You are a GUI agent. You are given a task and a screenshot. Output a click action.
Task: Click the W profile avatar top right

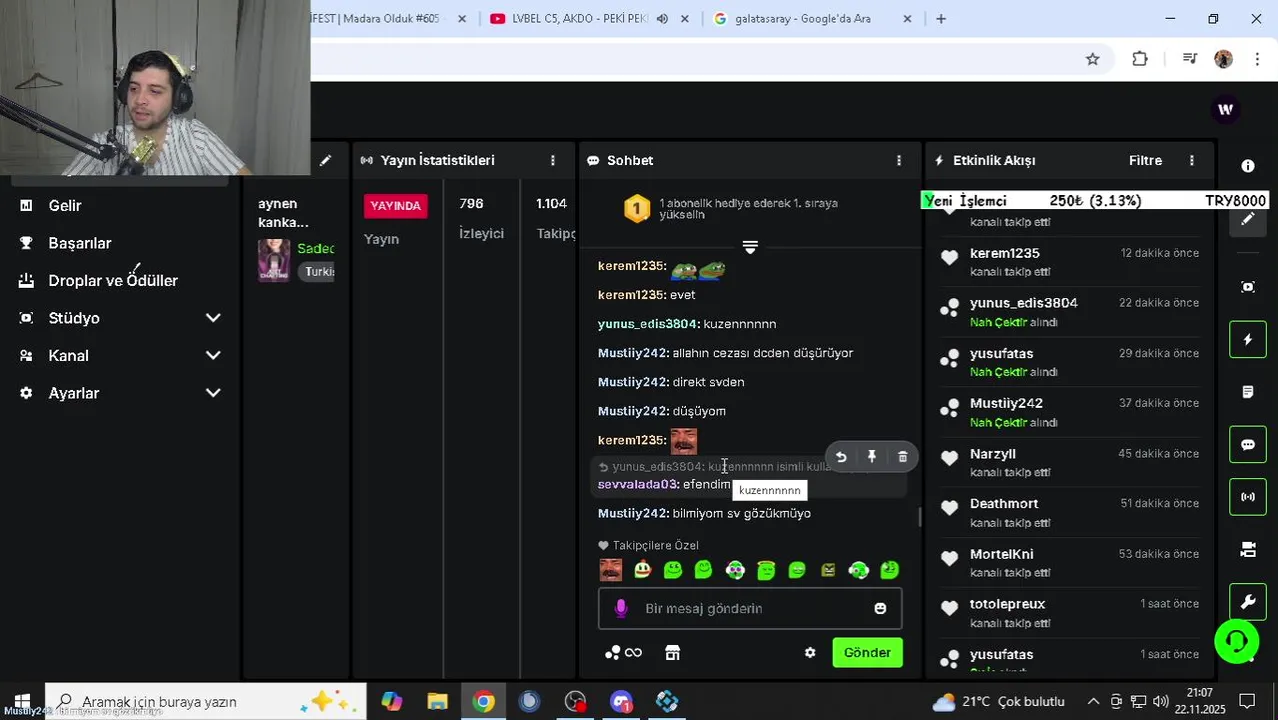(1225, 110)
